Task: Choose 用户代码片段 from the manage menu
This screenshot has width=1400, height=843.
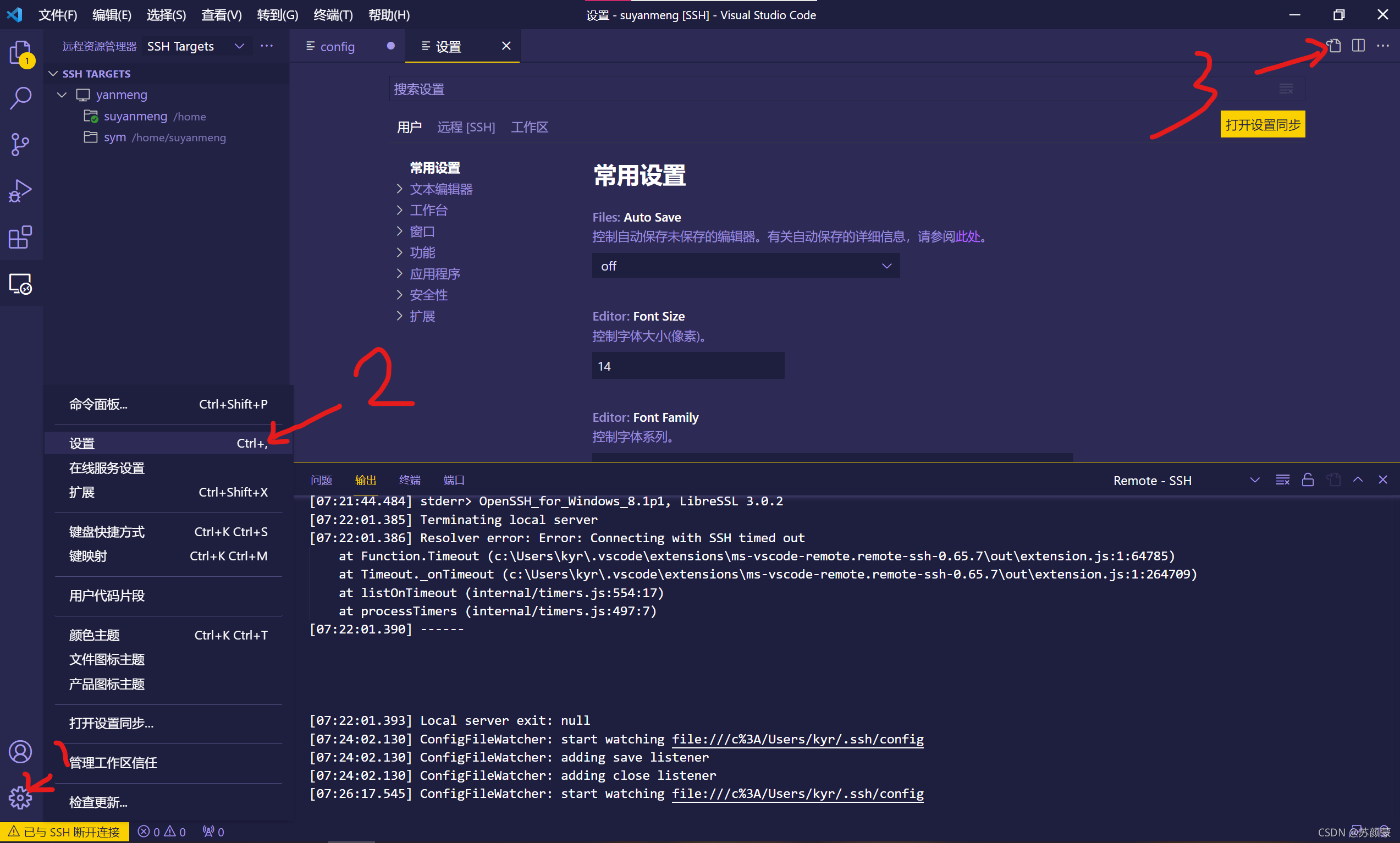Action: tap(169, 596)
